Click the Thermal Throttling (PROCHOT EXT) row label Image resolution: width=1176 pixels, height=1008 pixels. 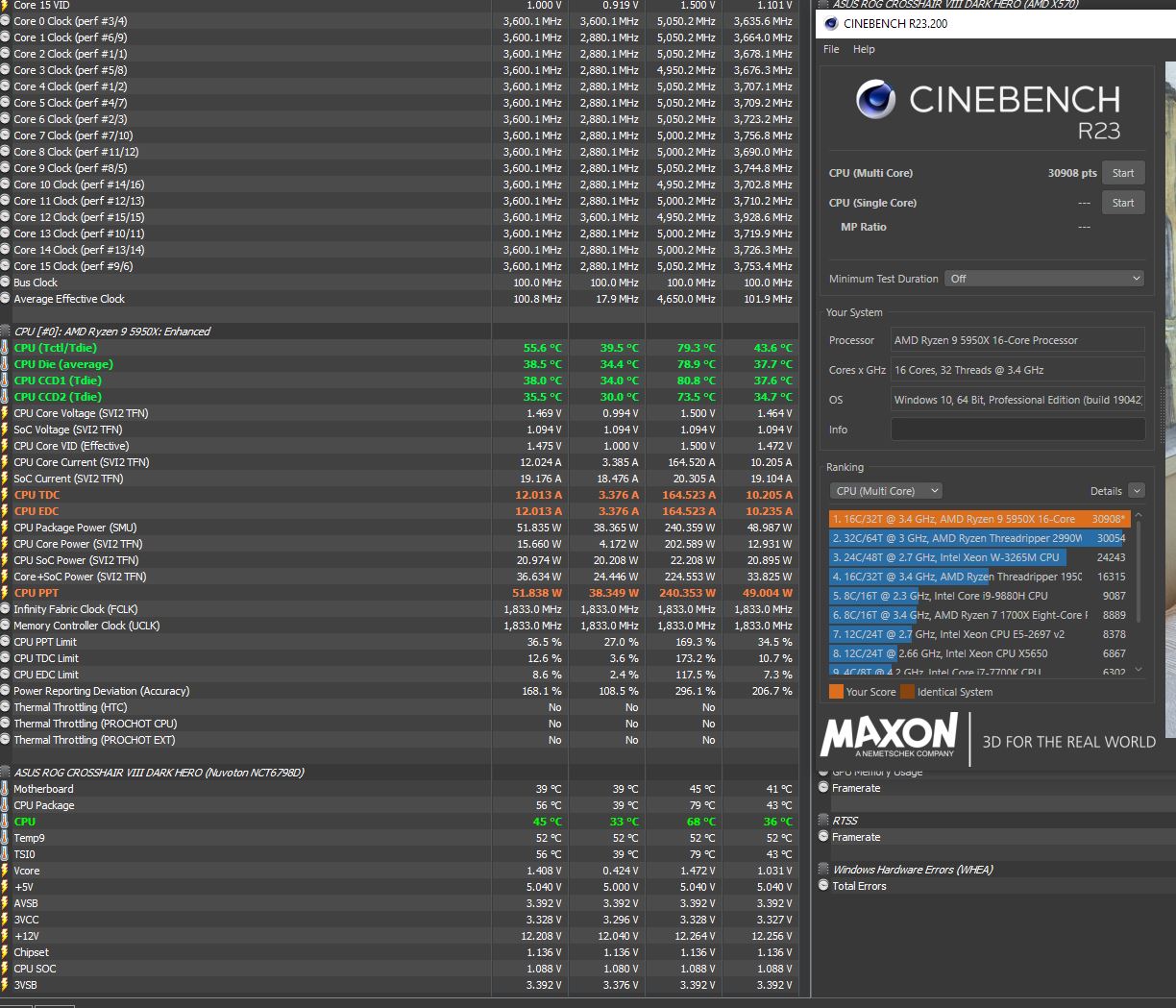[x=94, y=740]
